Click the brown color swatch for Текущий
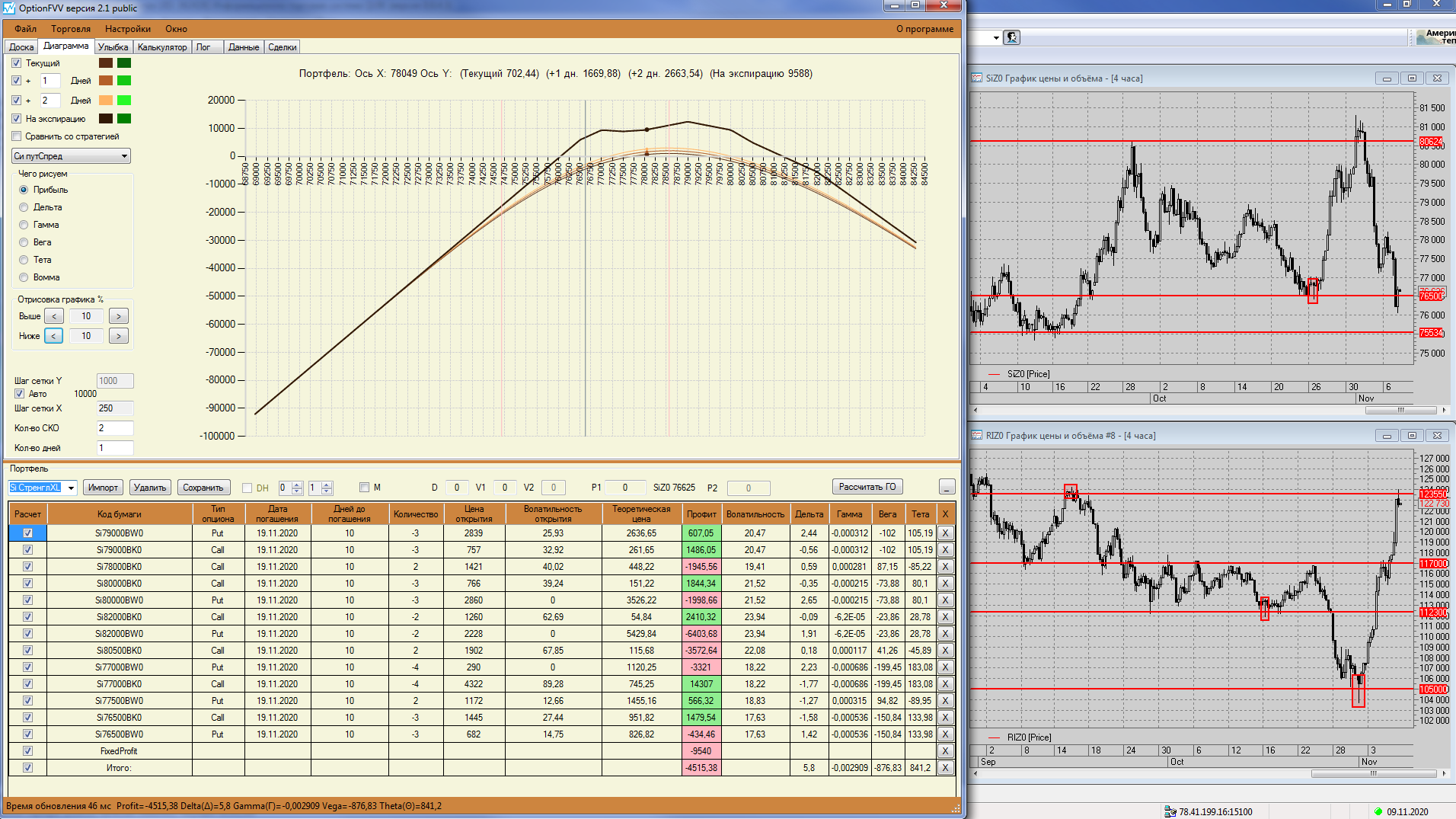Image resolution: width=1456 pixels, height=819 pixels. tap(106, 63)
